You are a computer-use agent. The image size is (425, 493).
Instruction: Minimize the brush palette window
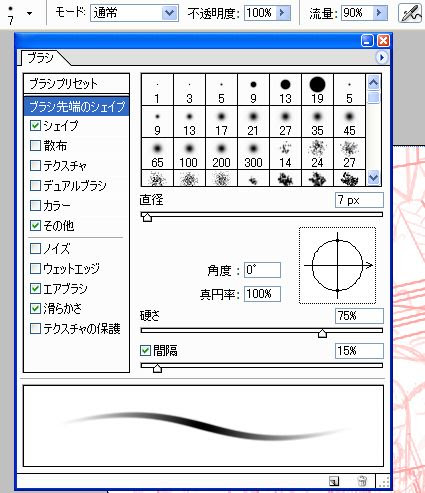(x=367, y=41)
